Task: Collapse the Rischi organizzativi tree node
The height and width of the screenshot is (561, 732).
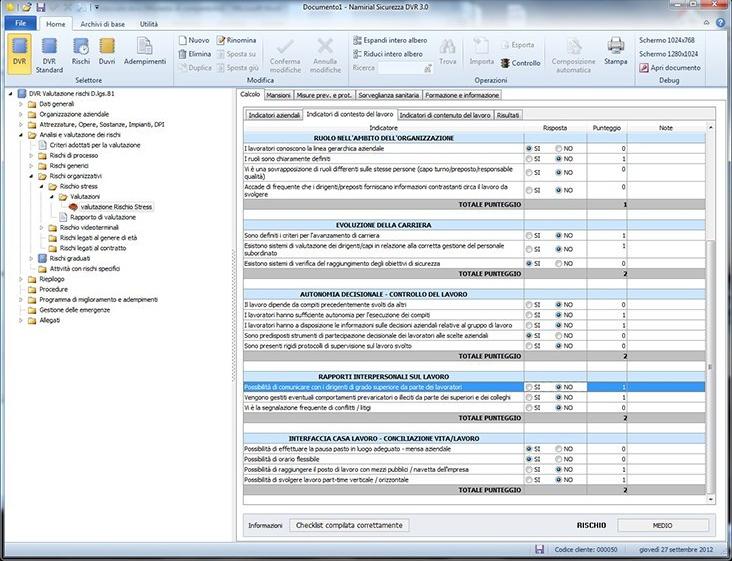Action: click(30, 176)
